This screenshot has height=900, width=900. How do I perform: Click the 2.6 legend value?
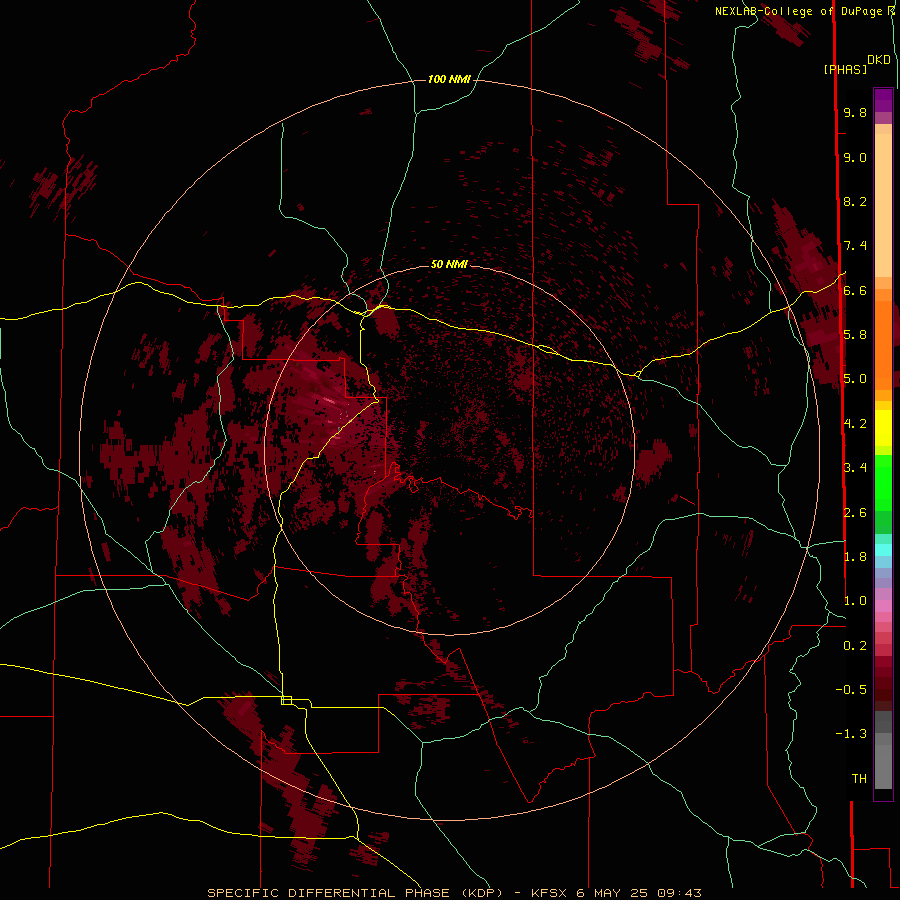(855, 512)
